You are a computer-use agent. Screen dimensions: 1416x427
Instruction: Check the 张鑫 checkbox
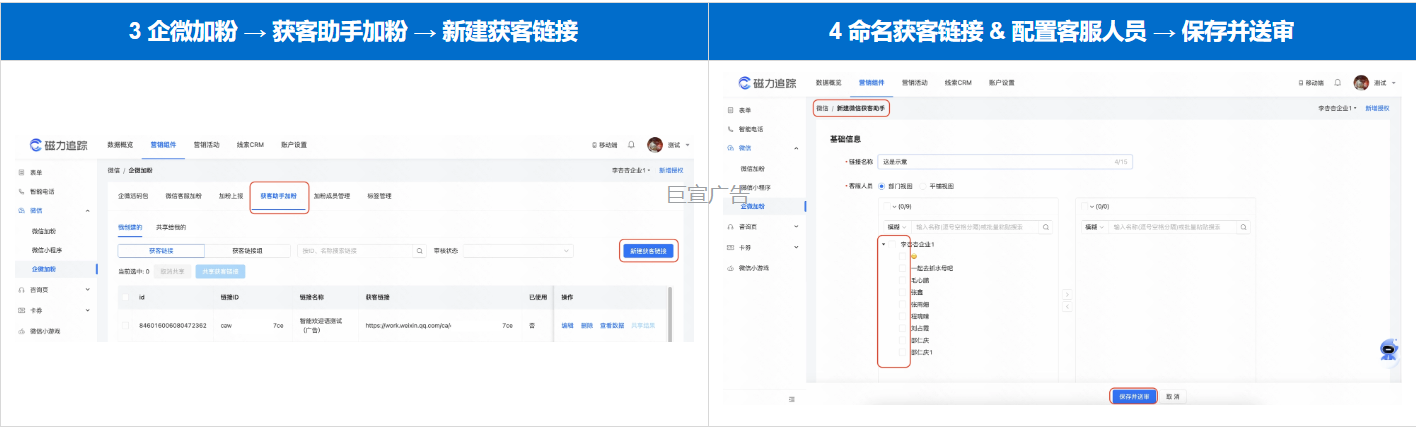903,292
